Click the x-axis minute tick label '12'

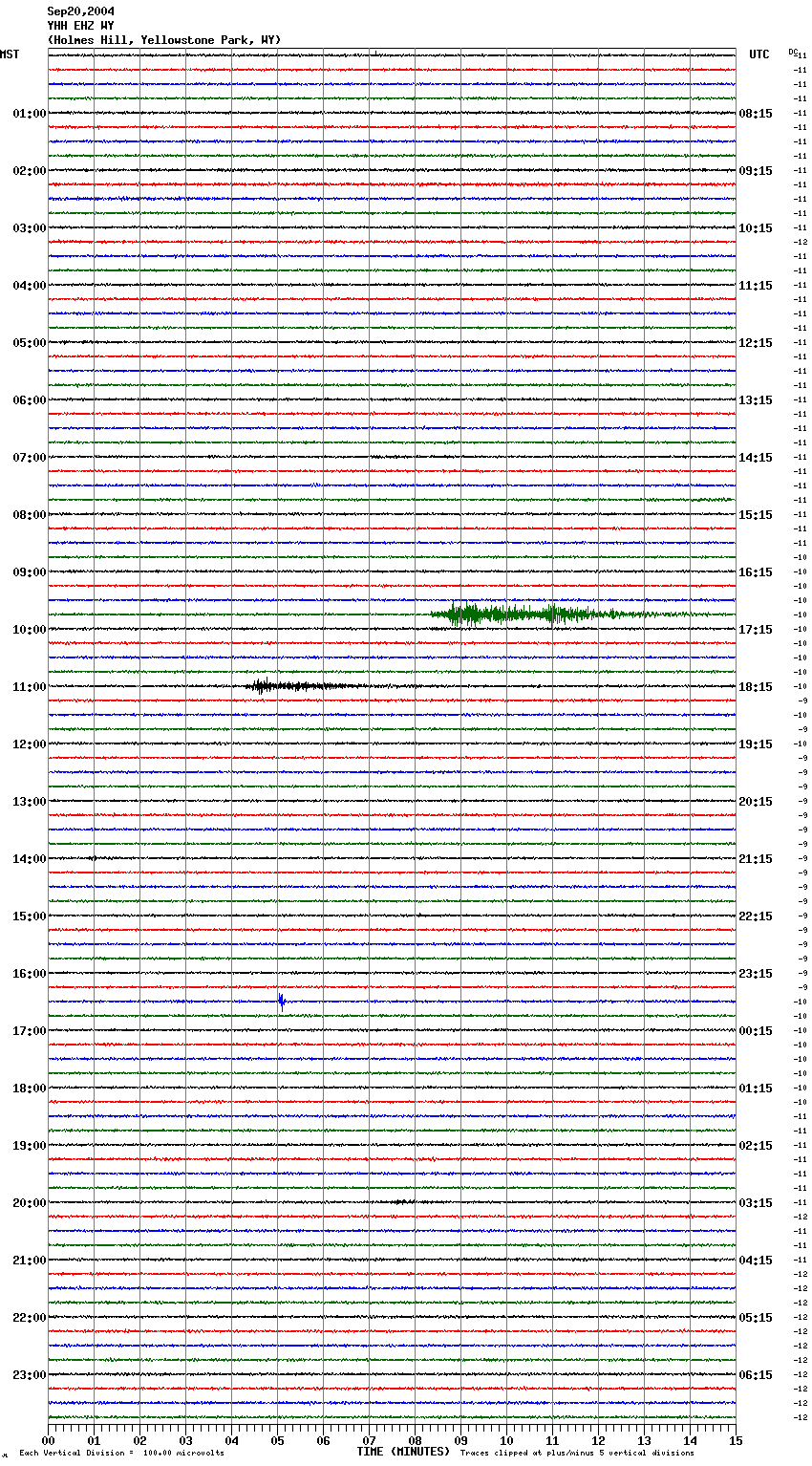pos(599,1440)
